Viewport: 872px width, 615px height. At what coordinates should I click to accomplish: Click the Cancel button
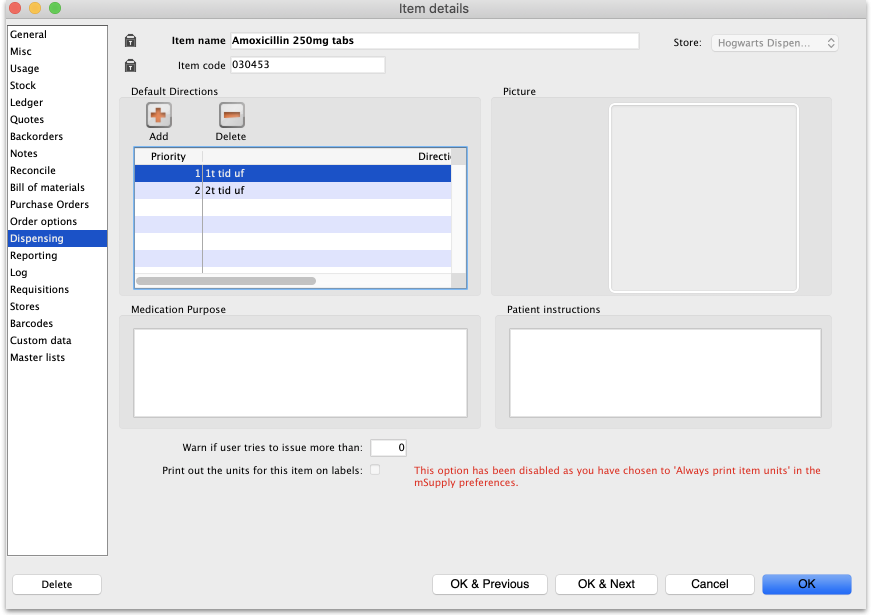pos(709,584)
